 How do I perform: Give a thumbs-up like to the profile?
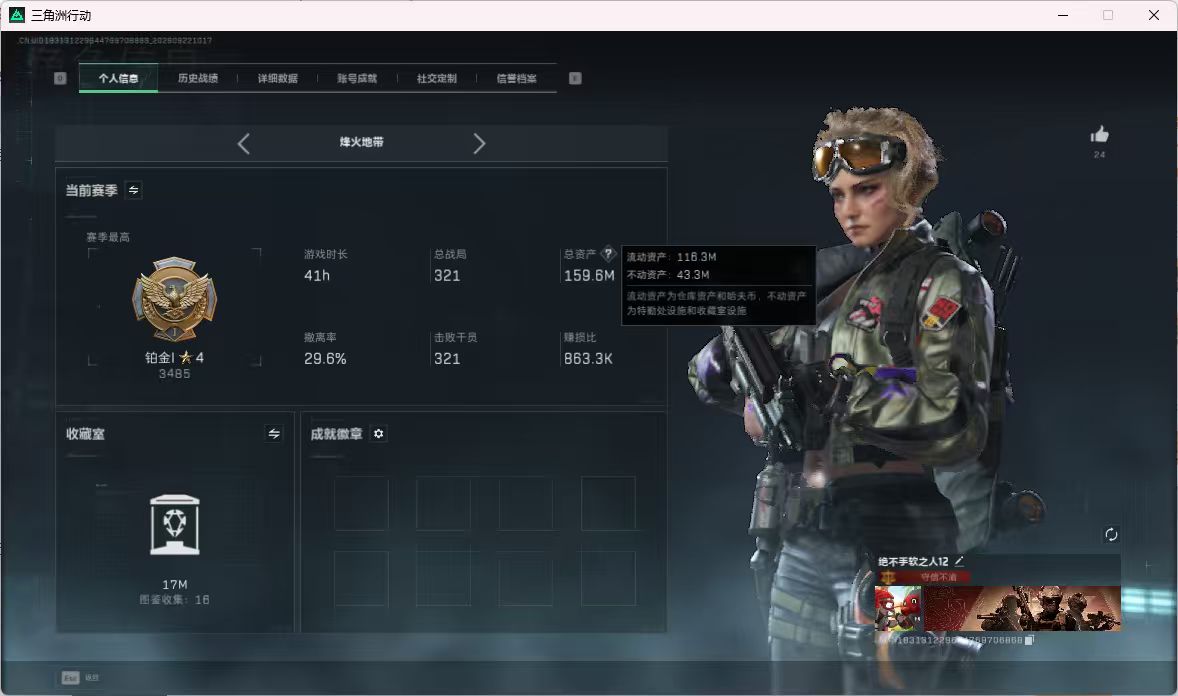[x=1099, y=135]
